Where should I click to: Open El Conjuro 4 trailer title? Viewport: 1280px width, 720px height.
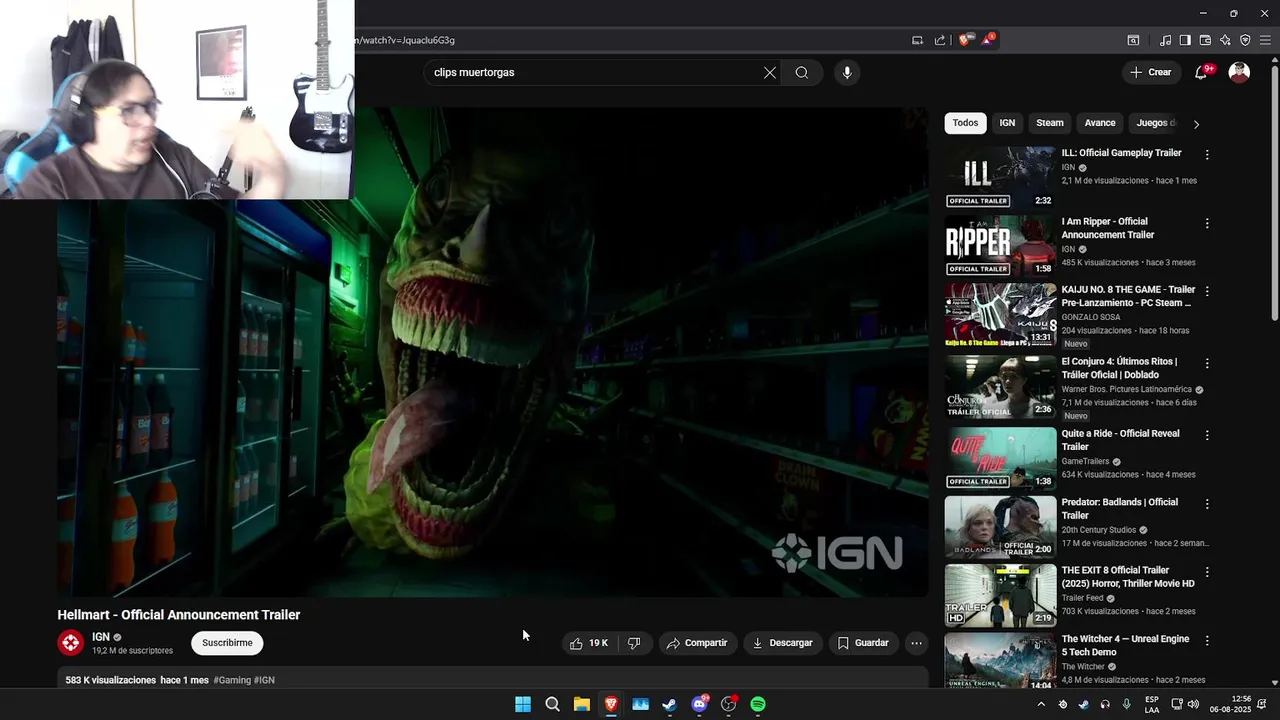(1119, 368)
